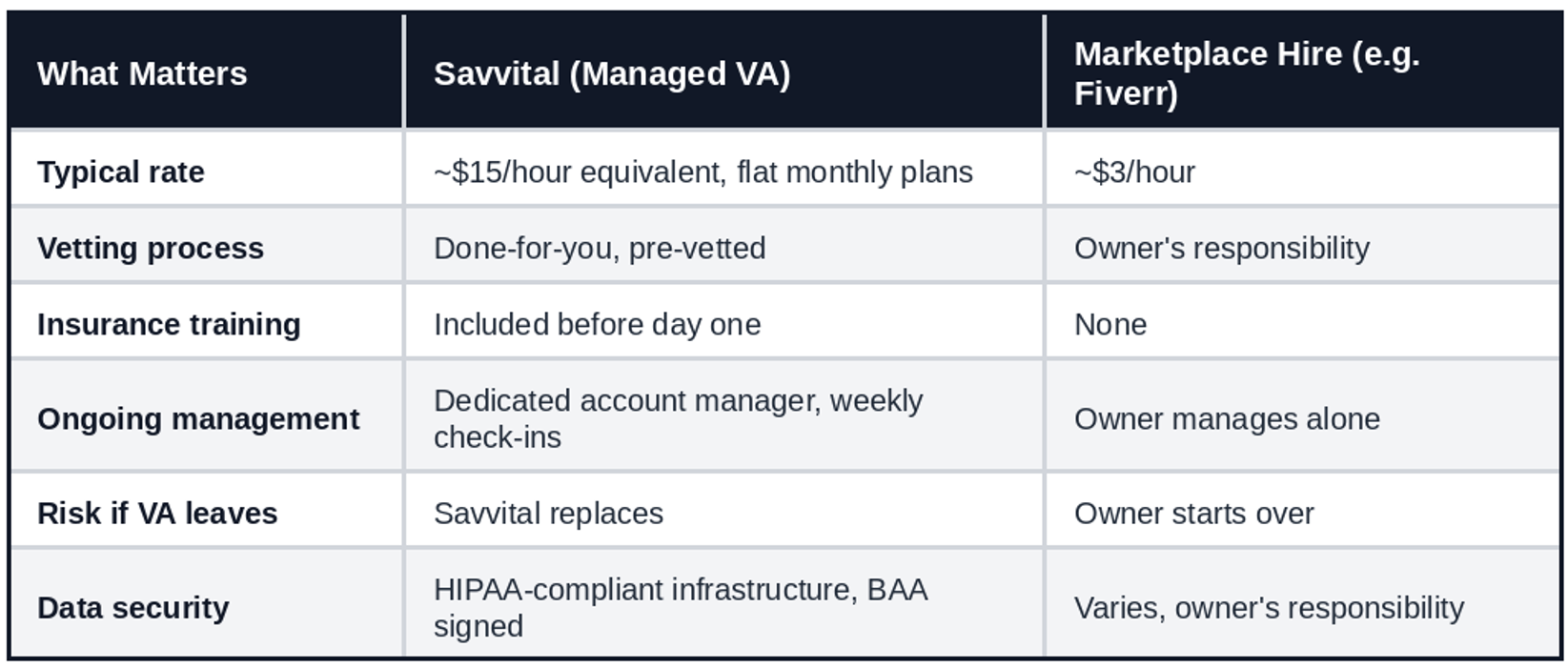Click the 'HIPAA-compliant infrastructure, BAA signed' cell

pos(724,607)
